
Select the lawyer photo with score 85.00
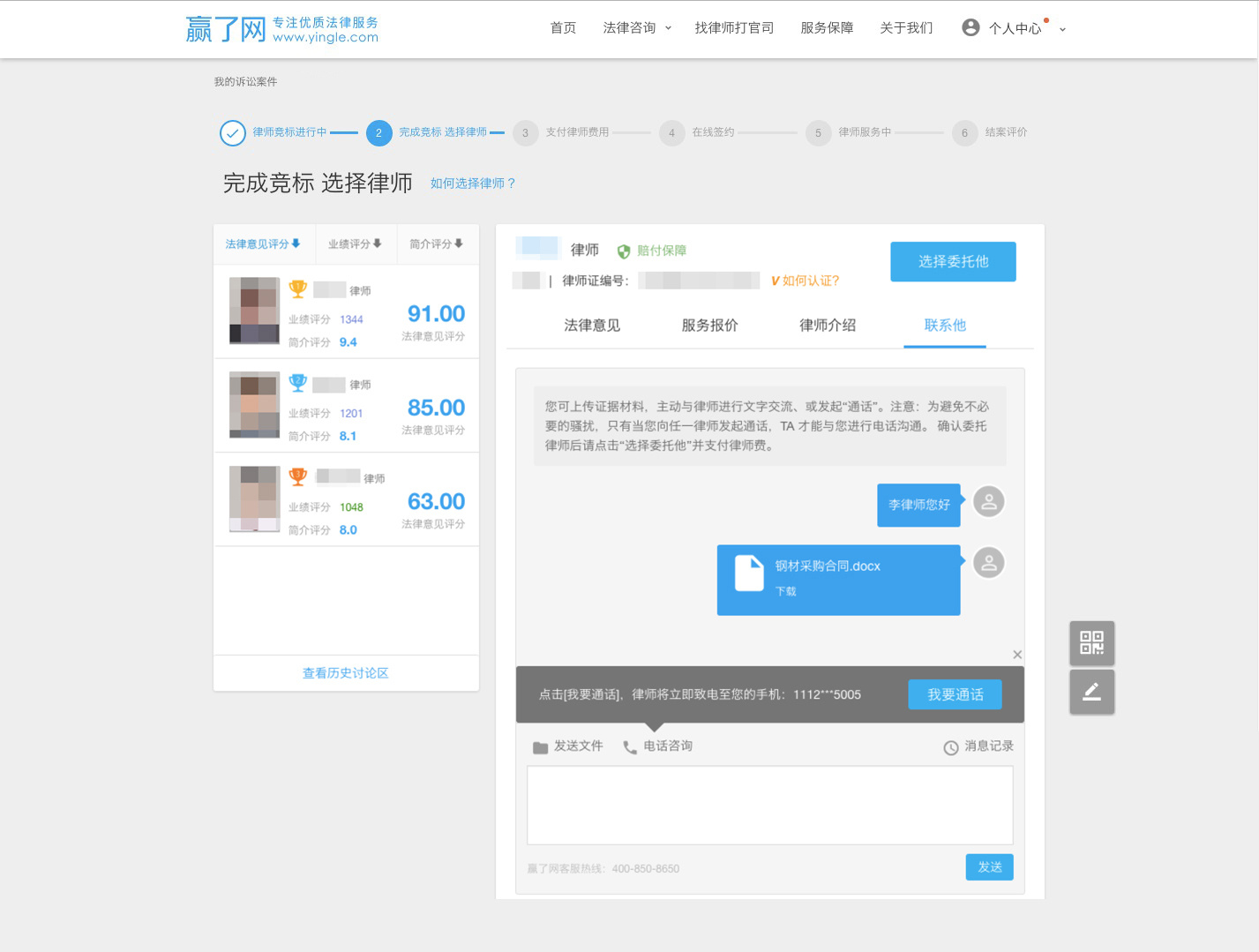[x=254, y=405]
